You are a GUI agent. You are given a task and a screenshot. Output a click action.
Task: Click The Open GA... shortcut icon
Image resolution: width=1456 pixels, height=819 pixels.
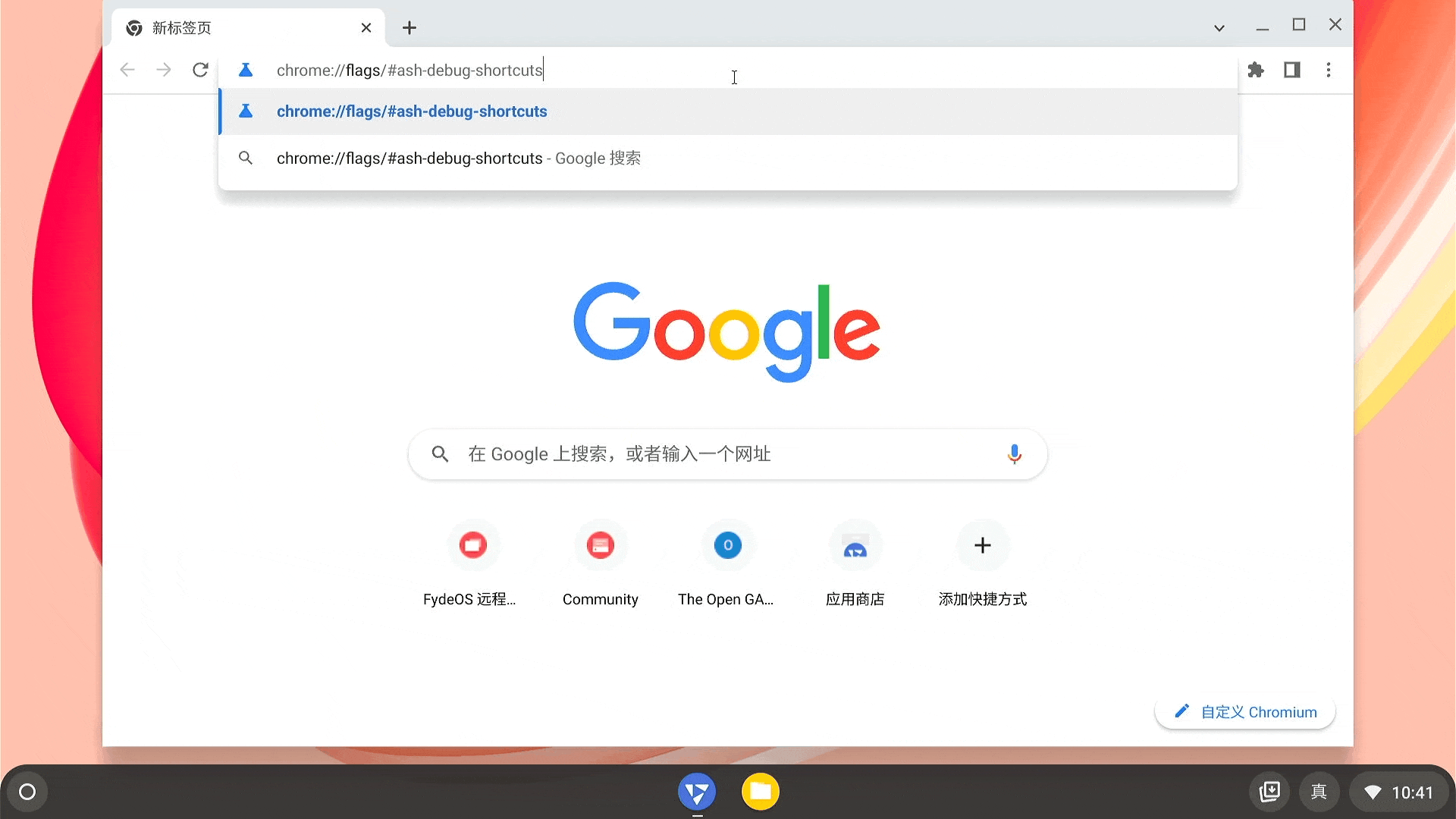pos(727,545)
